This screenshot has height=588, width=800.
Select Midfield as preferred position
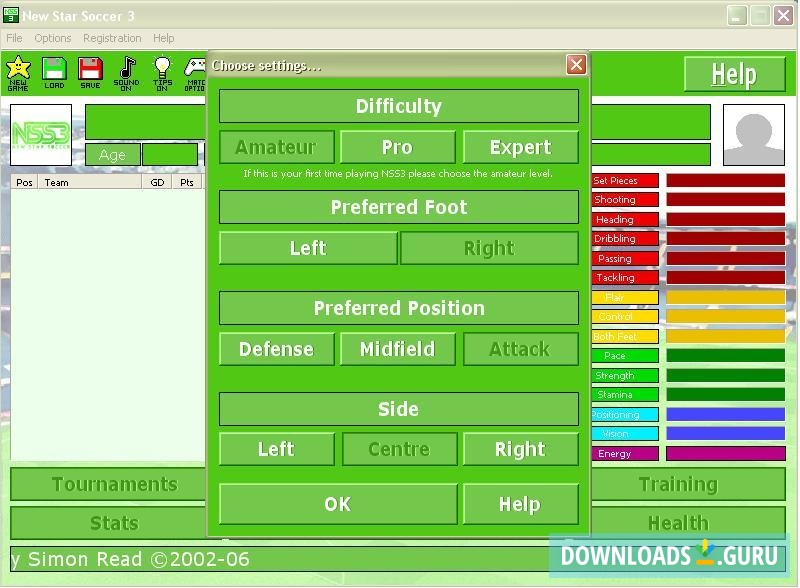pyautogui.click(x=397, y=349)
